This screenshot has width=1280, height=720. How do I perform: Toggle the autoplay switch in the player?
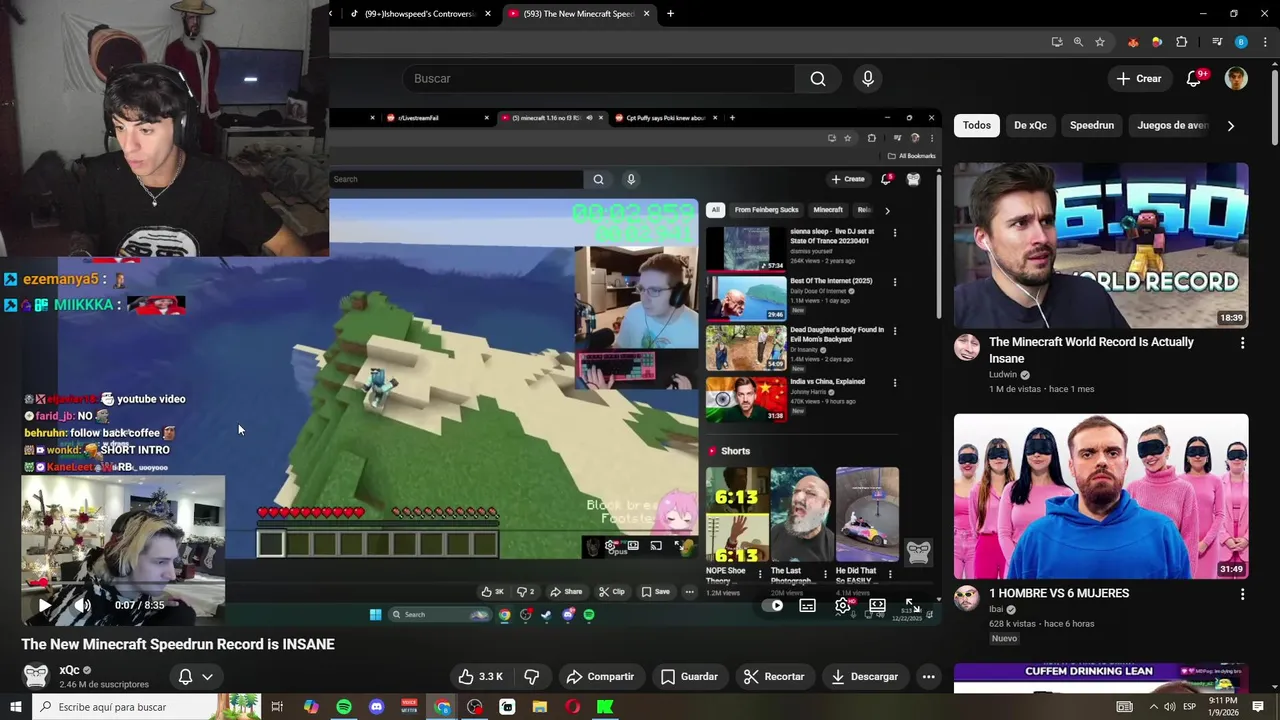click(x=775, y=605)
